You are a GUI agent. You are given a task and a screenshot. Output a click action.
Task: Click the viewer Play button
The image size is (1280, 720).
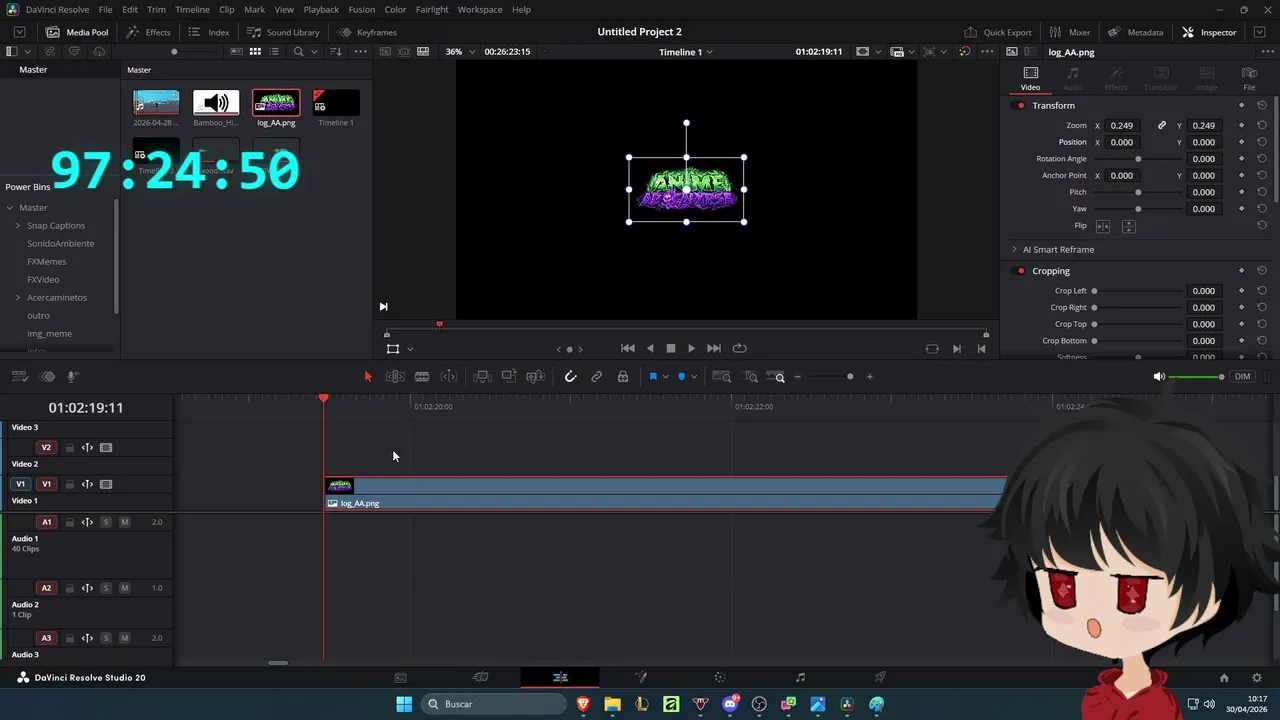click(691, 349)
